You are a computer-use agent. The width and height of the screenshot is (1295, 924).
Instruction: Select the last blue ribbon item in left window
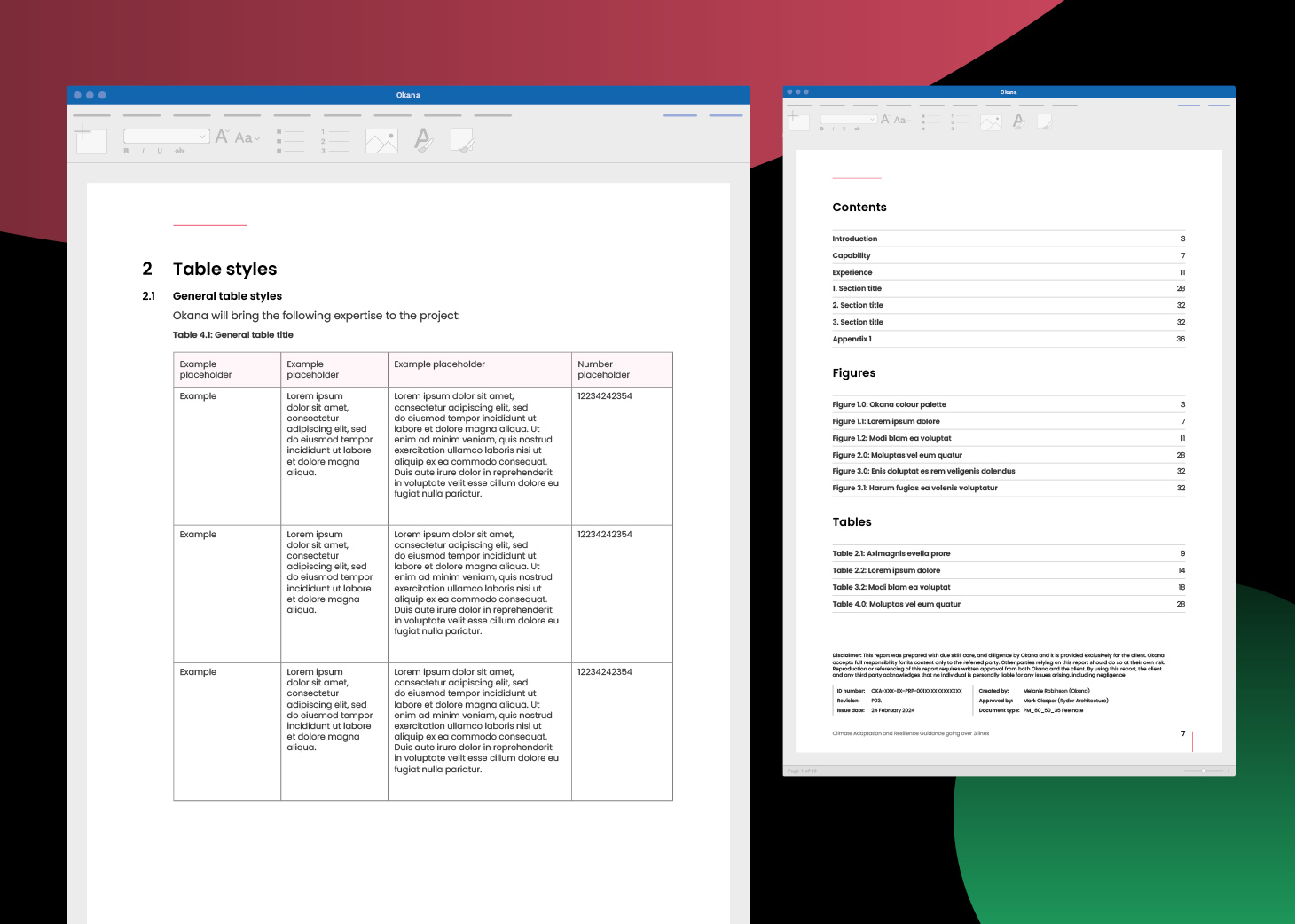726,115
